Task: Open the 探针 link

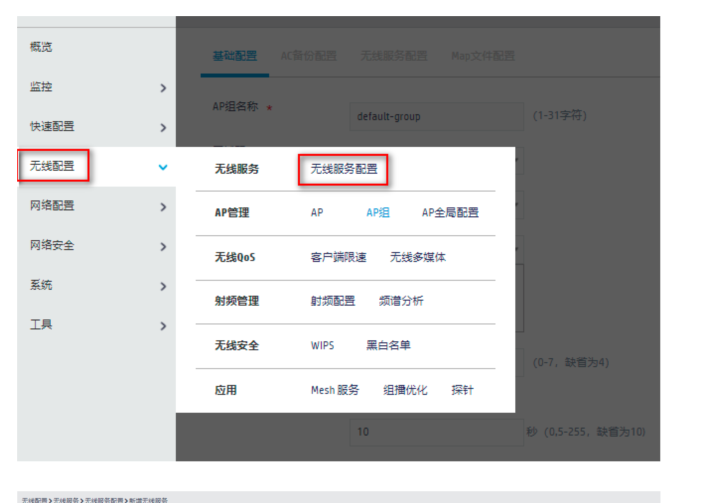Action: point(462,390)
